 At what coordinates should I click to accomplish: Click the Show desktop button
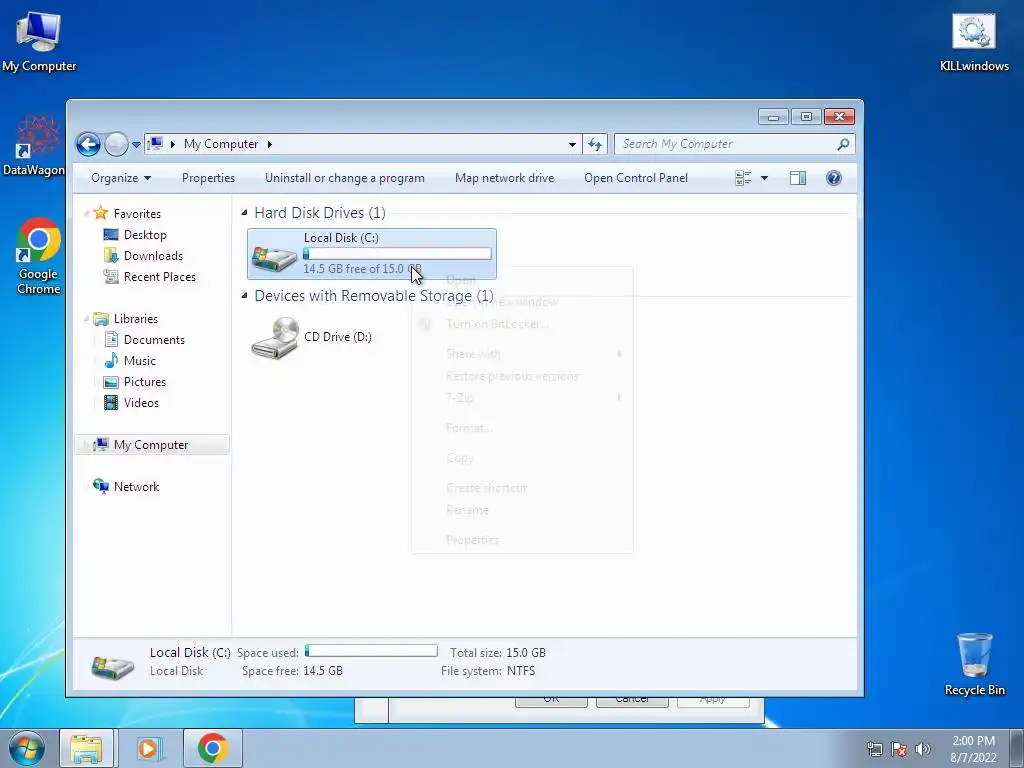[x=1017, y=748]
